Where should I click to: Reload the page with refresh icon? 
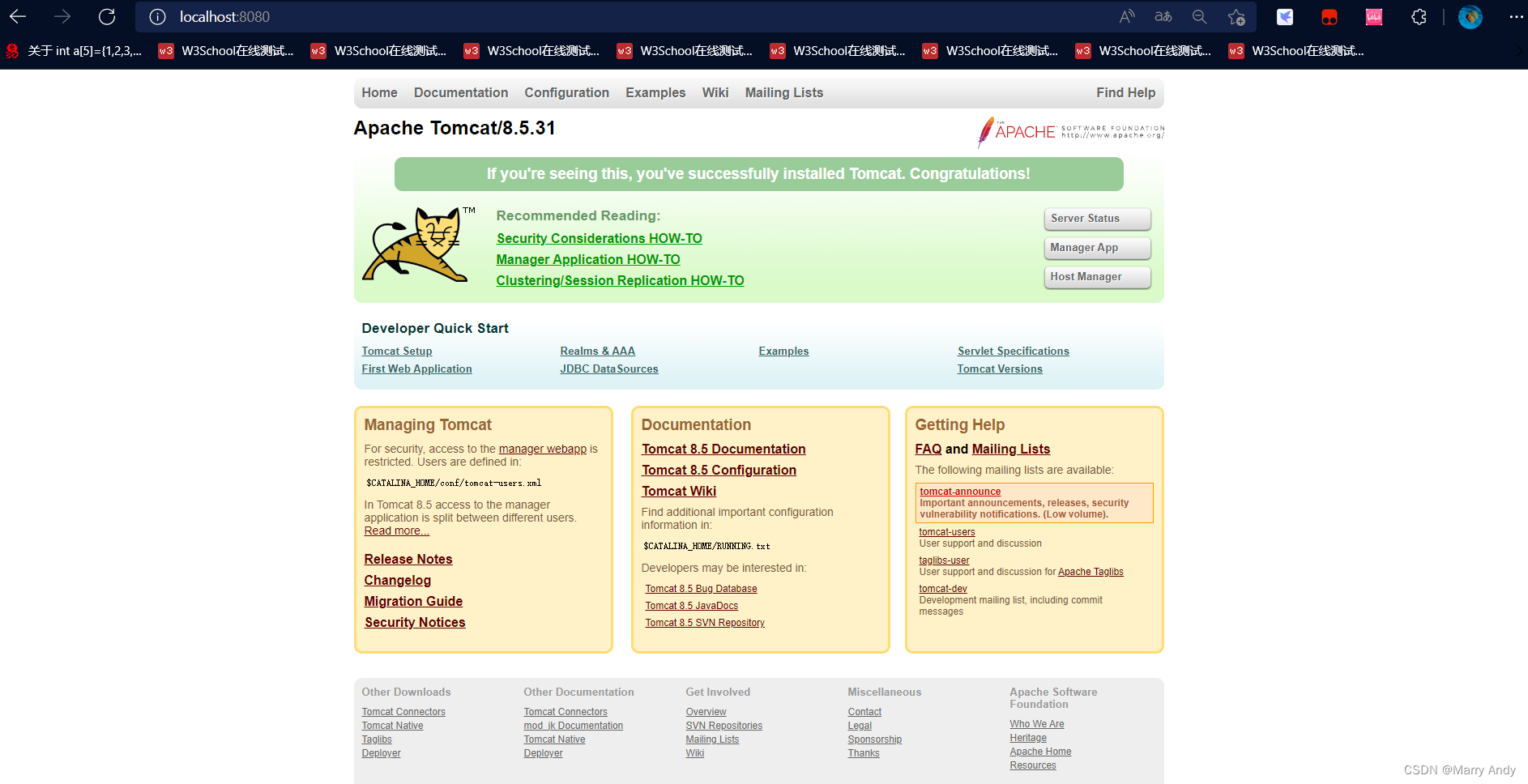[x=107, y=16]
